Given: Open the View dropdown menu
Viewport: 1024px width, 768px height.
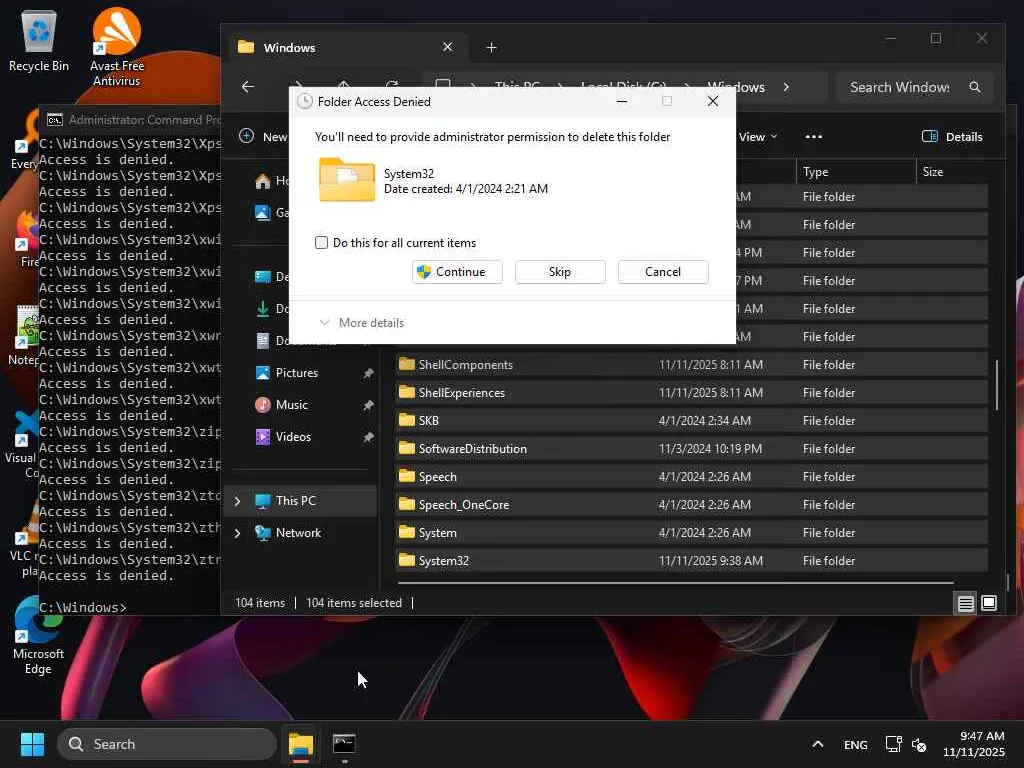Looking at the screenshot, I should point(758,136).
